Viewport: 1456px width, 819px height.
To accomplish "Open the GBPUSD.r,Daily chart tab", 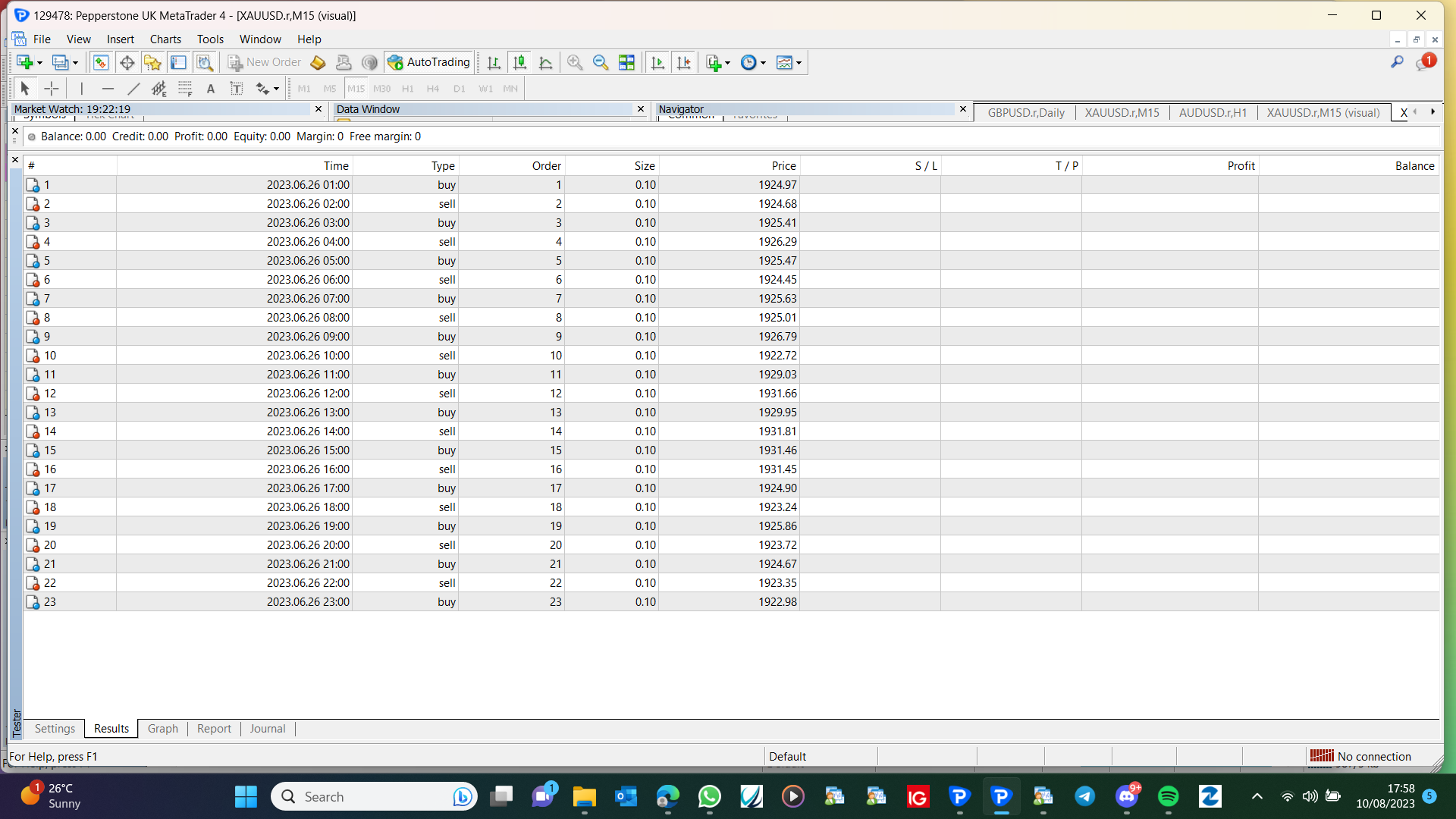I will click(1026, 113).
